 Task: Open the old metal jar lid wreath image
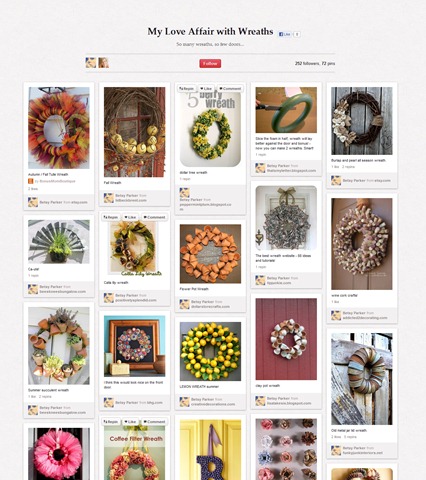coord(362,379)
